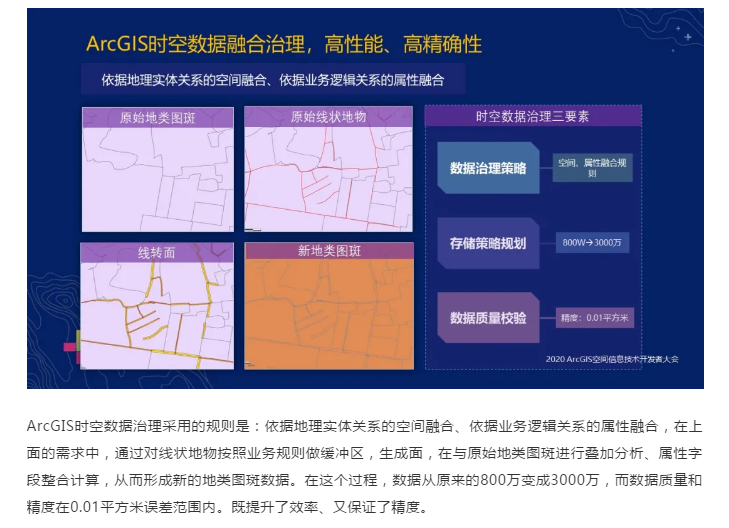Click the '空间、属性融合规则' label box
Image resolution: width=729 pixels, height=528 pixels.
point(592,168)
